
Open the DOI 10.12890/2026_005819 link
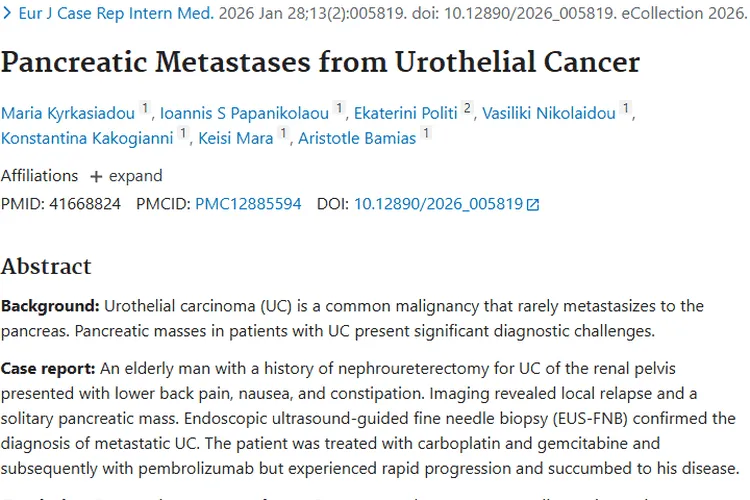[438, 204]
